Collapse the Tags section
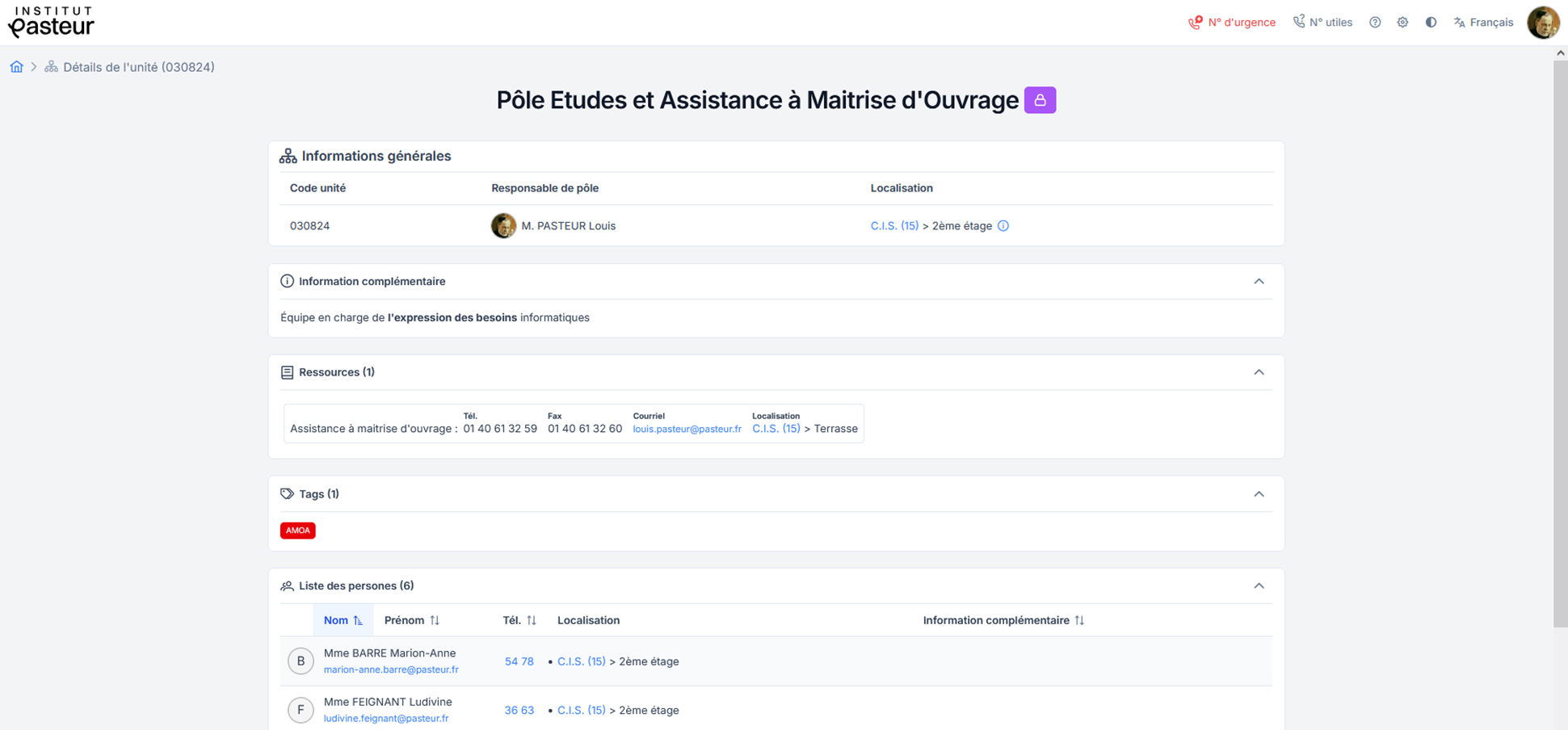1568x730 pixels. click(1259, 494)
